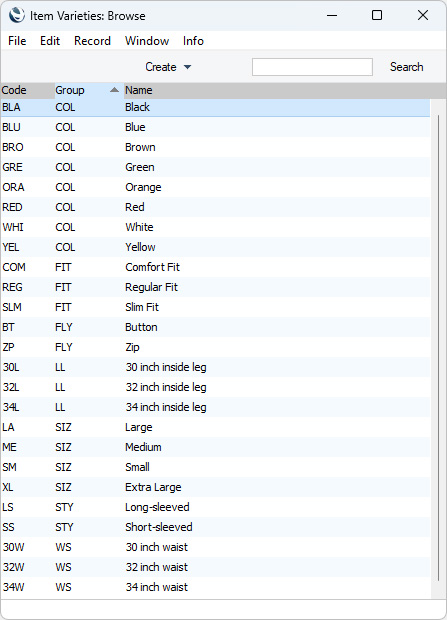Image resolution: width=447 pixels, height=620 pixels.
Task: Select the 32 inch inside leg row
Action: (215, 387)
